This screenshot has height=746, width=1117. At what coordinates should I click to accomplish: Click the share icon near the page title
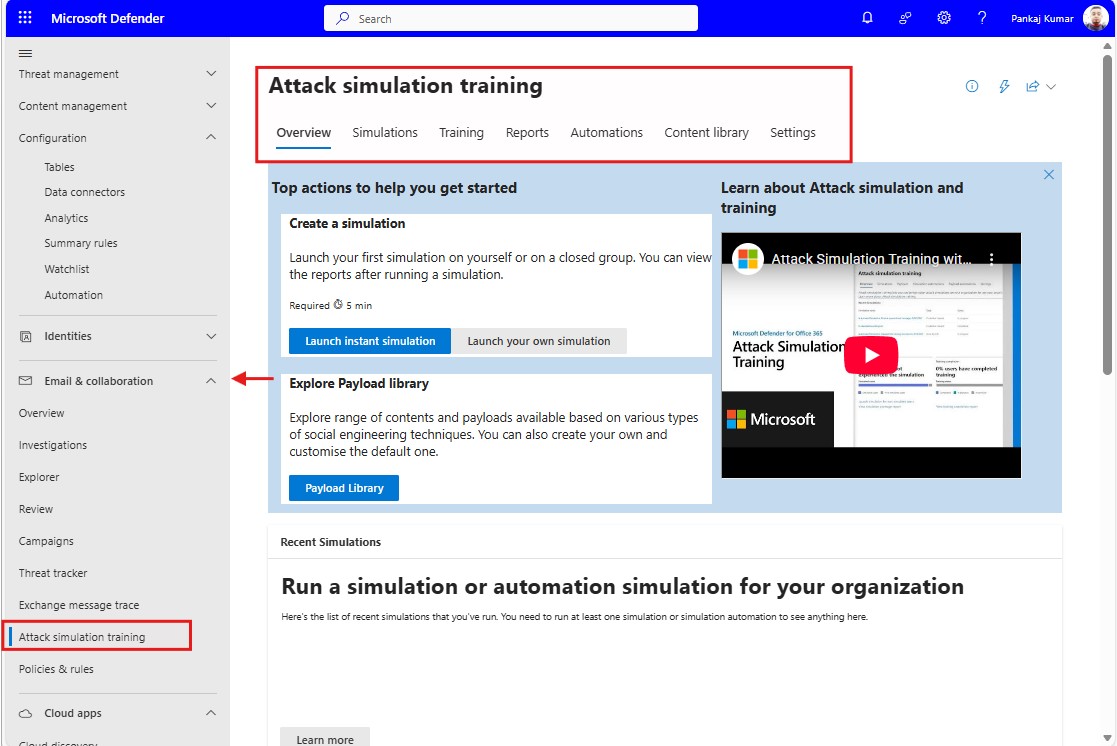(1030, 87)
